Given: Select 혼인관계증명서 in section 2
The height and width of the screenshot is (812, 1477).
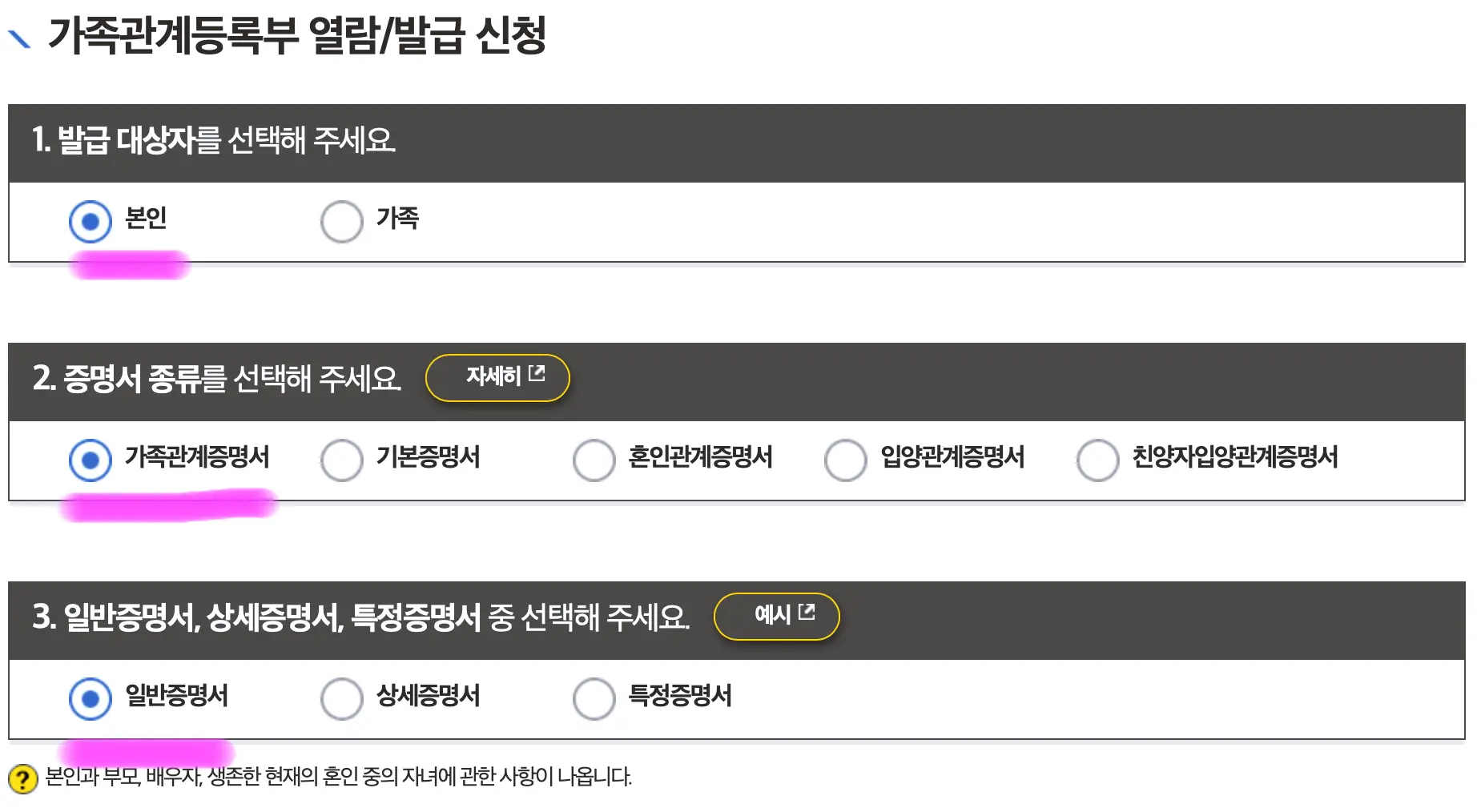Looking at the screenshot, I should [x=593, y=459].
